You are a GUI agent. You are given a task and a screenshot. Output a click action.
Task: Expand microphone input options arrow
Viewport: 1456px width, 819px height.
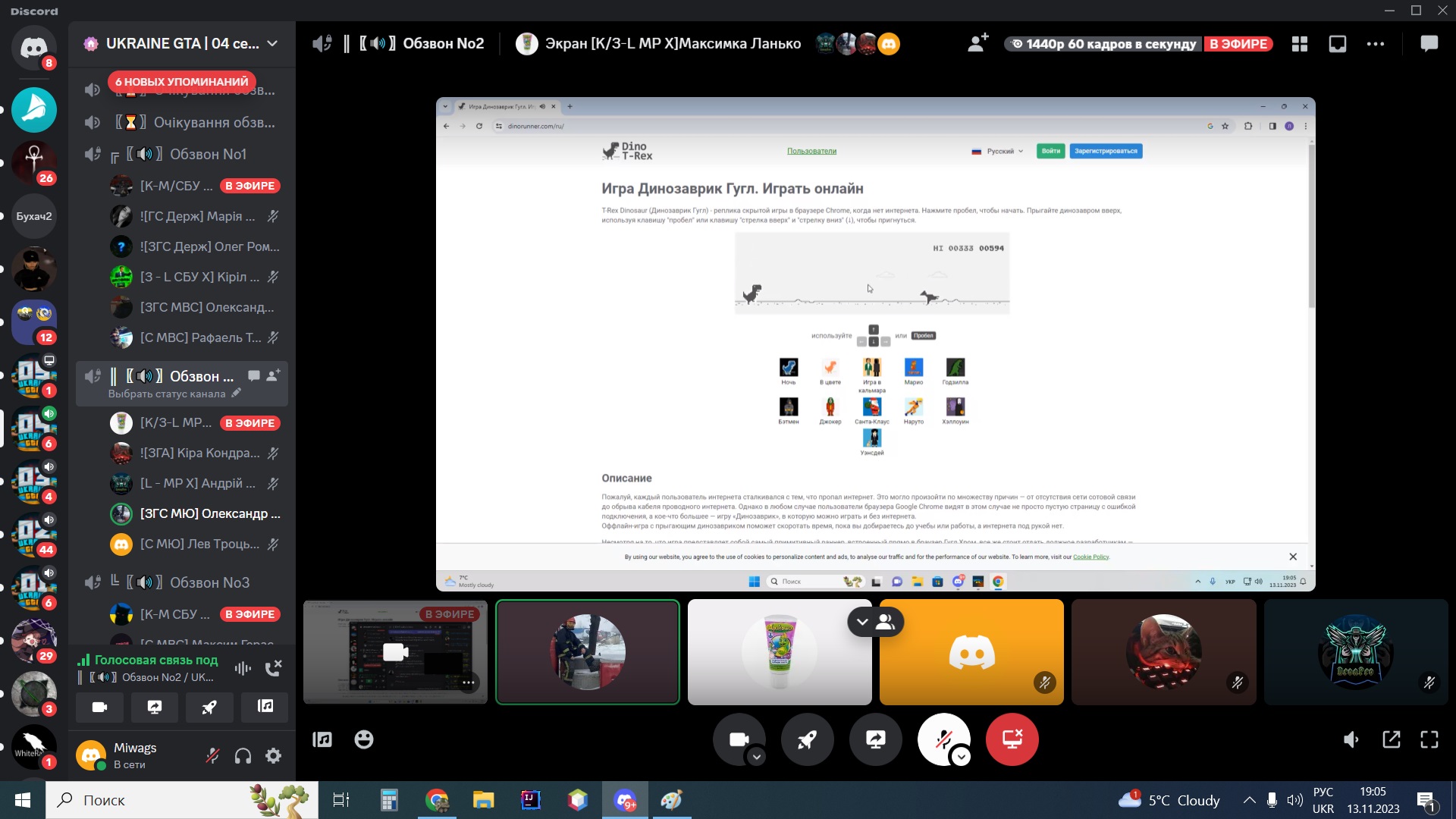tap(961, 757)
